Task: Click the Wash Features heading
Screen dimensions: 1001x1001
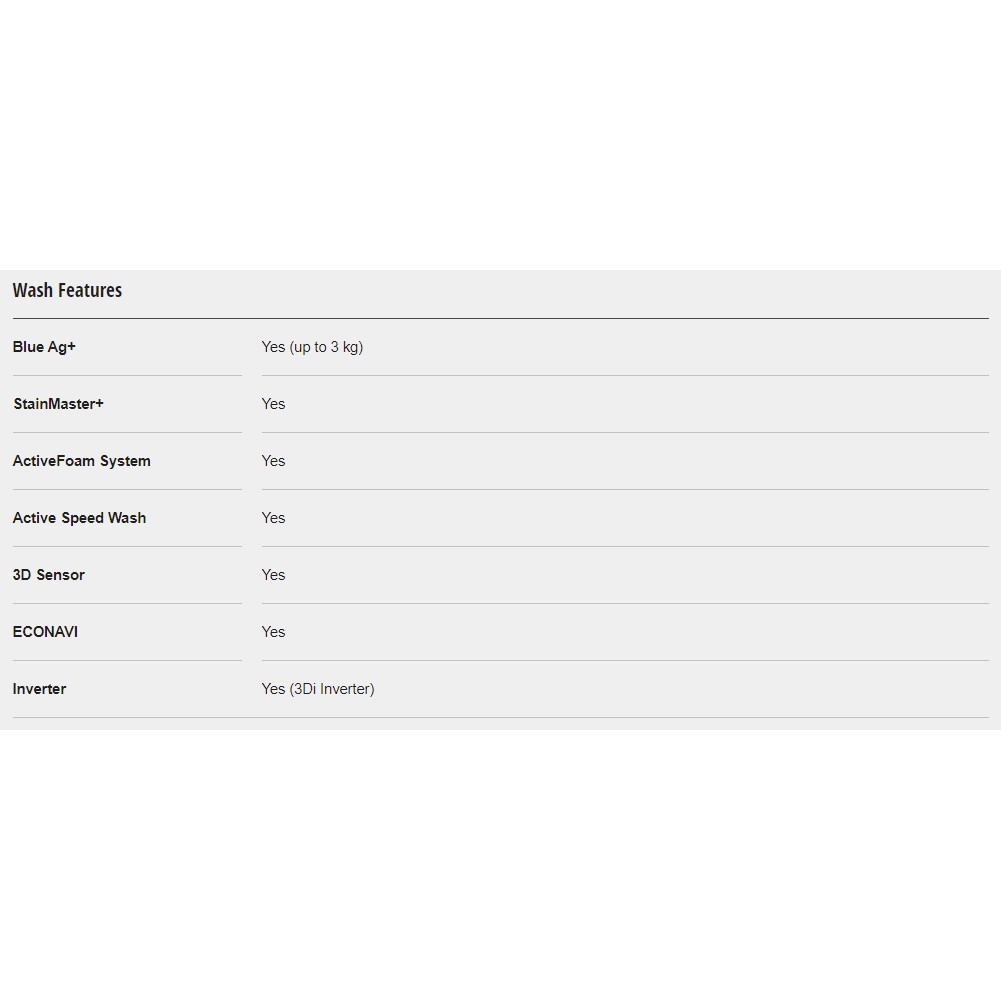Action: pyautogui.click(x=67, y=290)
